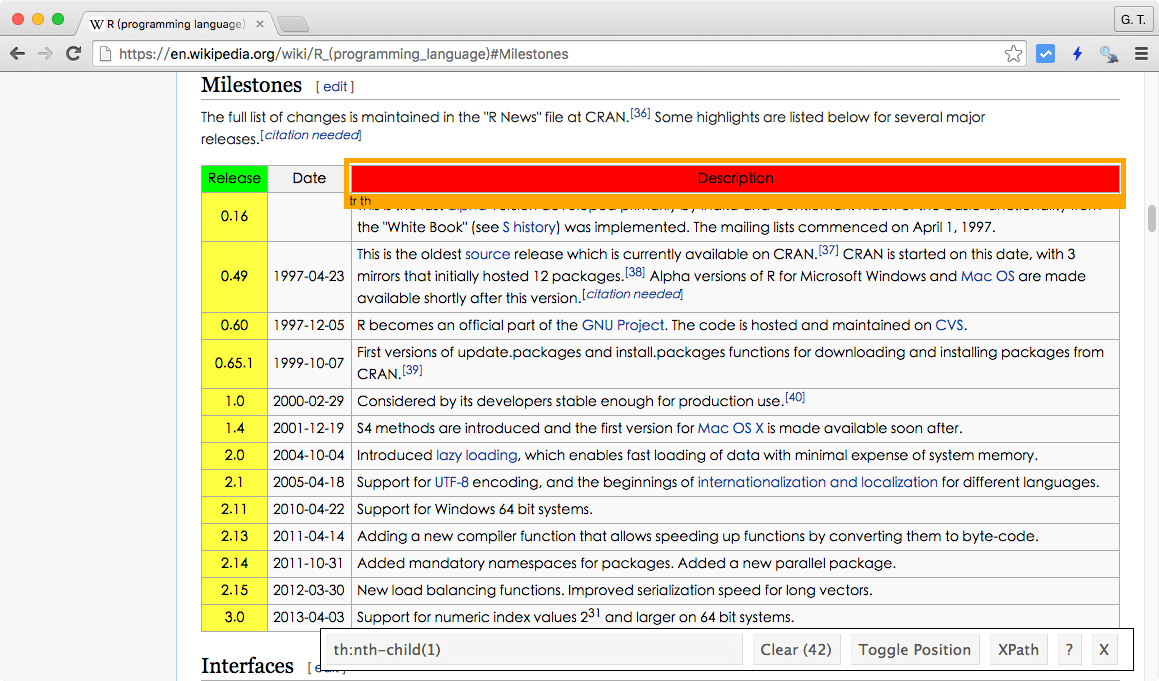Viewport: 1159px width, 681px height.
Task: Click the blue lightning bolt extension
Action: (1077, 54)
